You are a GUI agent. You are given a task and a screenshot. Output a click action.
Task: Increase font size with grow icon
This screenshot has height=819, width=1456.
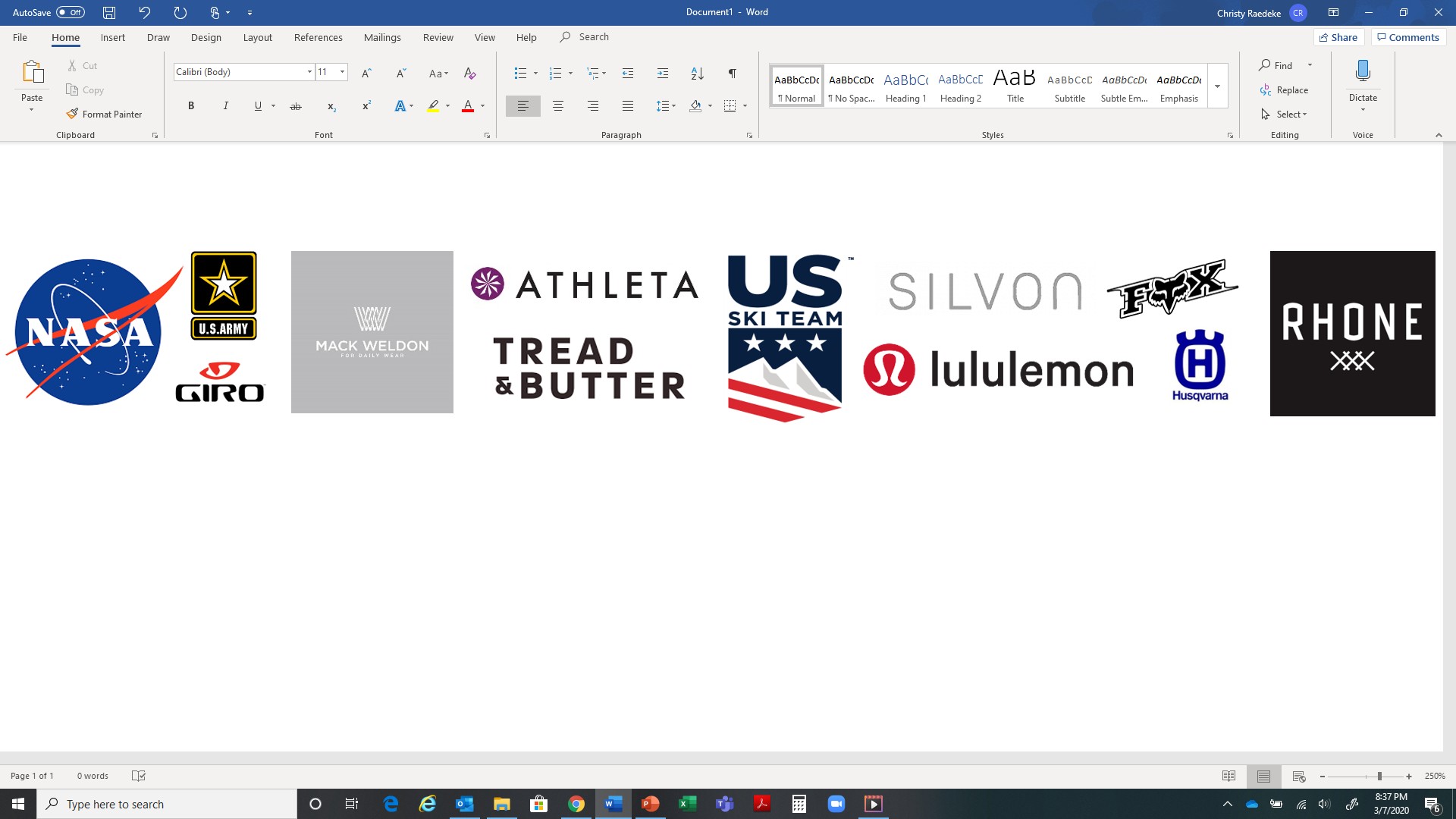point(366,73)
